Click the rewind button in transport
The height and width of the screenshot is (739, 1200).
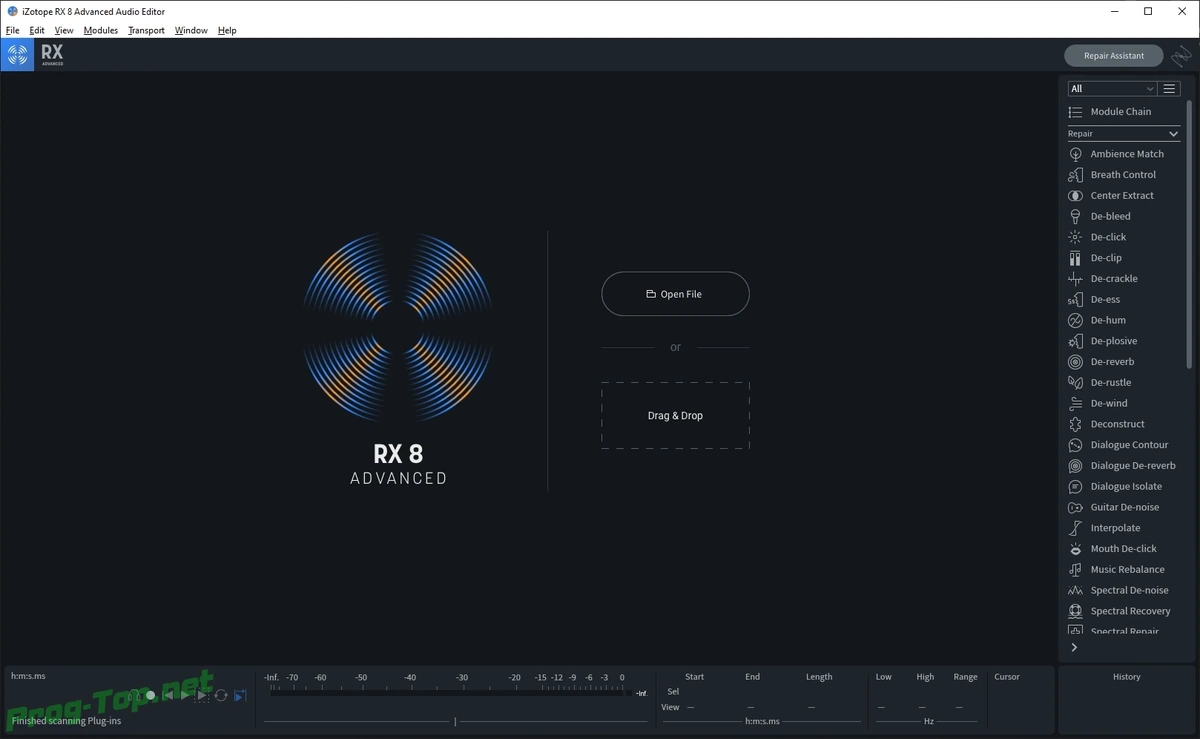(169, 695)
